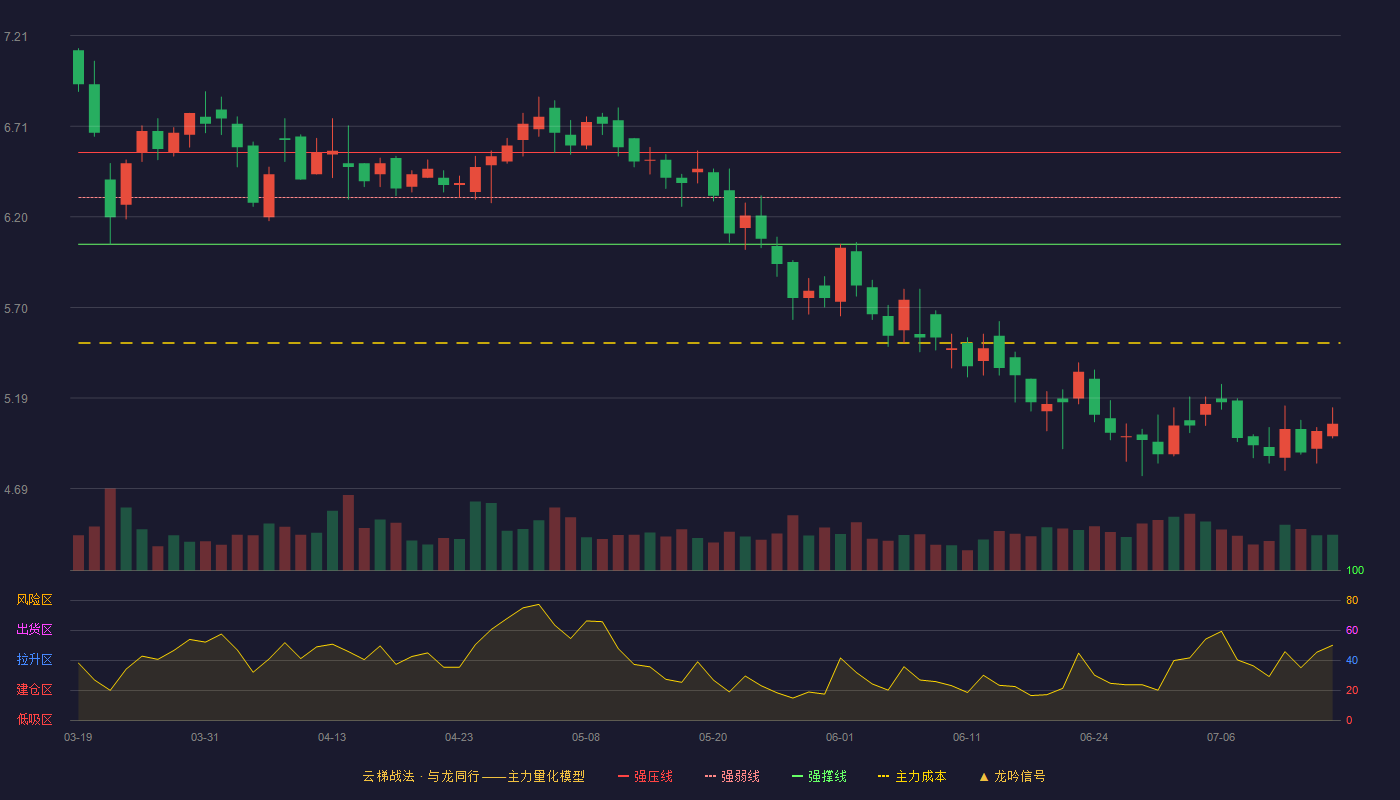Click the 4.69 price axis label

pos(16,489)
